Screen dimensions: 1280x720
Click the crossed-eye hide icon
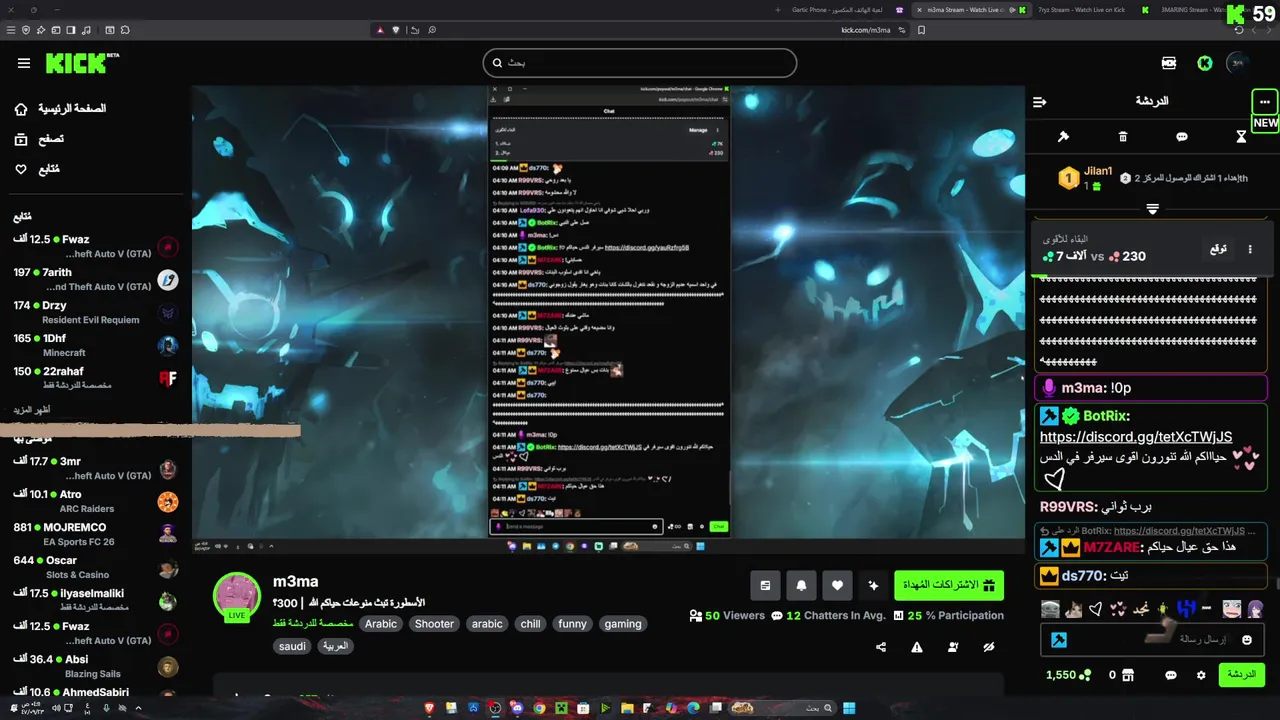pos(989,647)
